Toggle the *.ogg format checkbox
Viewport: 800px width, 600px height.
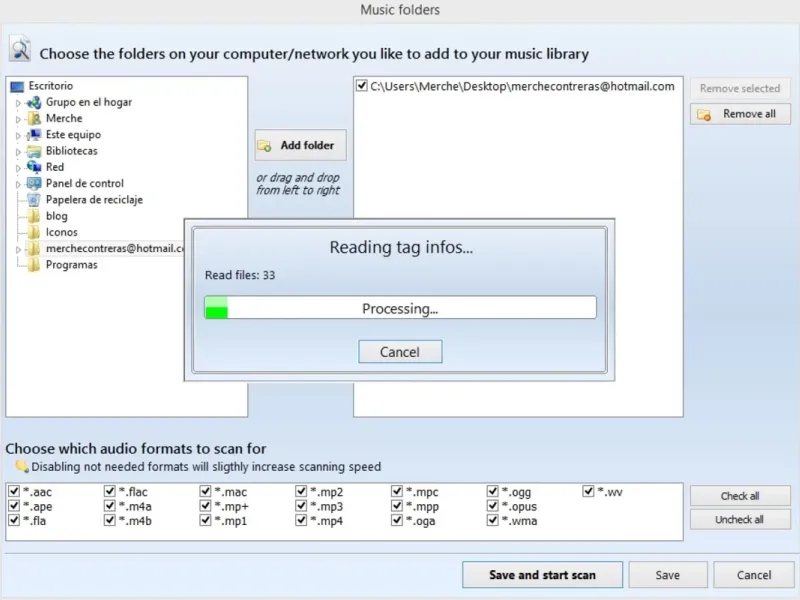pyautogui.click(x=492, y=491)
